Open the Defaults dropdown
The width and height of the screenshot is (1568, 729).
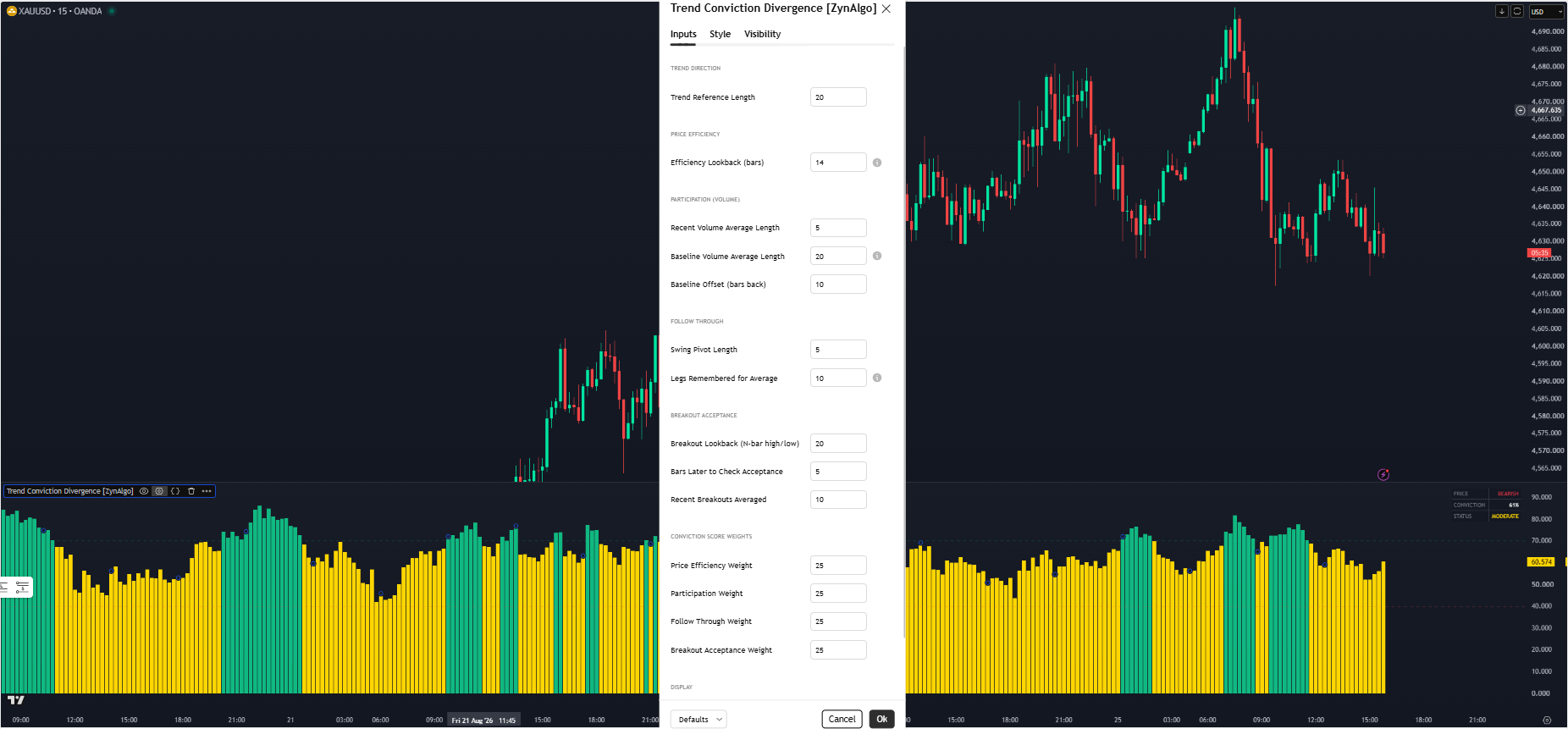click(x=698, y=719)
